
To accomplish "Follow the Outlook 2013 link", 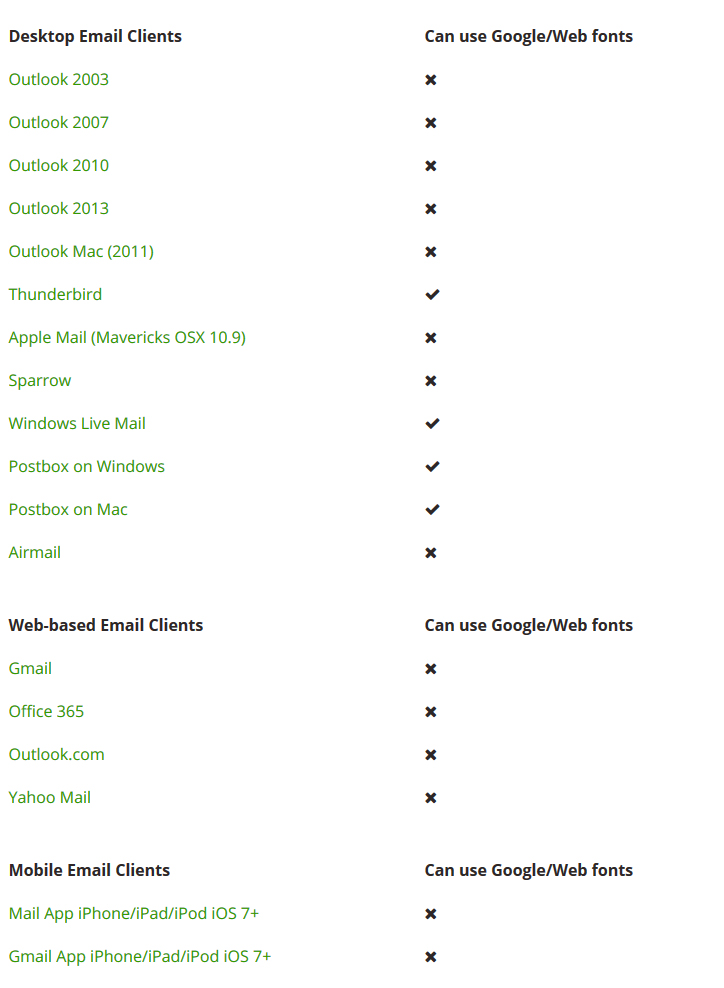I will point(59,209).
